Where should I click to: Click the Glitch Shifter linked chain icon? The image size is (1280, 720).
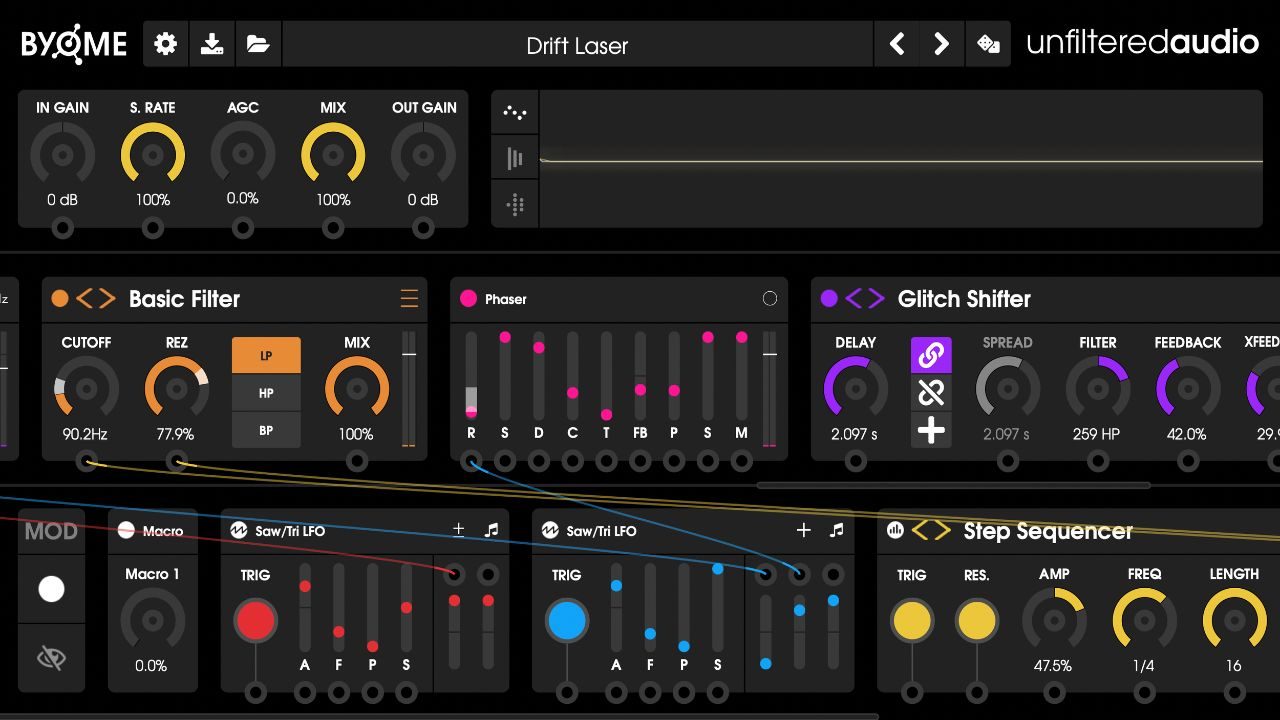(x=931, y=355)
